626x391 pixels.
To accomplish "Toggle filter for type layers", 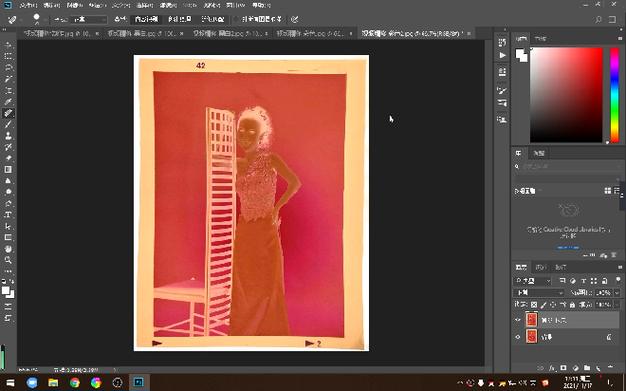I will pos(583,281).
